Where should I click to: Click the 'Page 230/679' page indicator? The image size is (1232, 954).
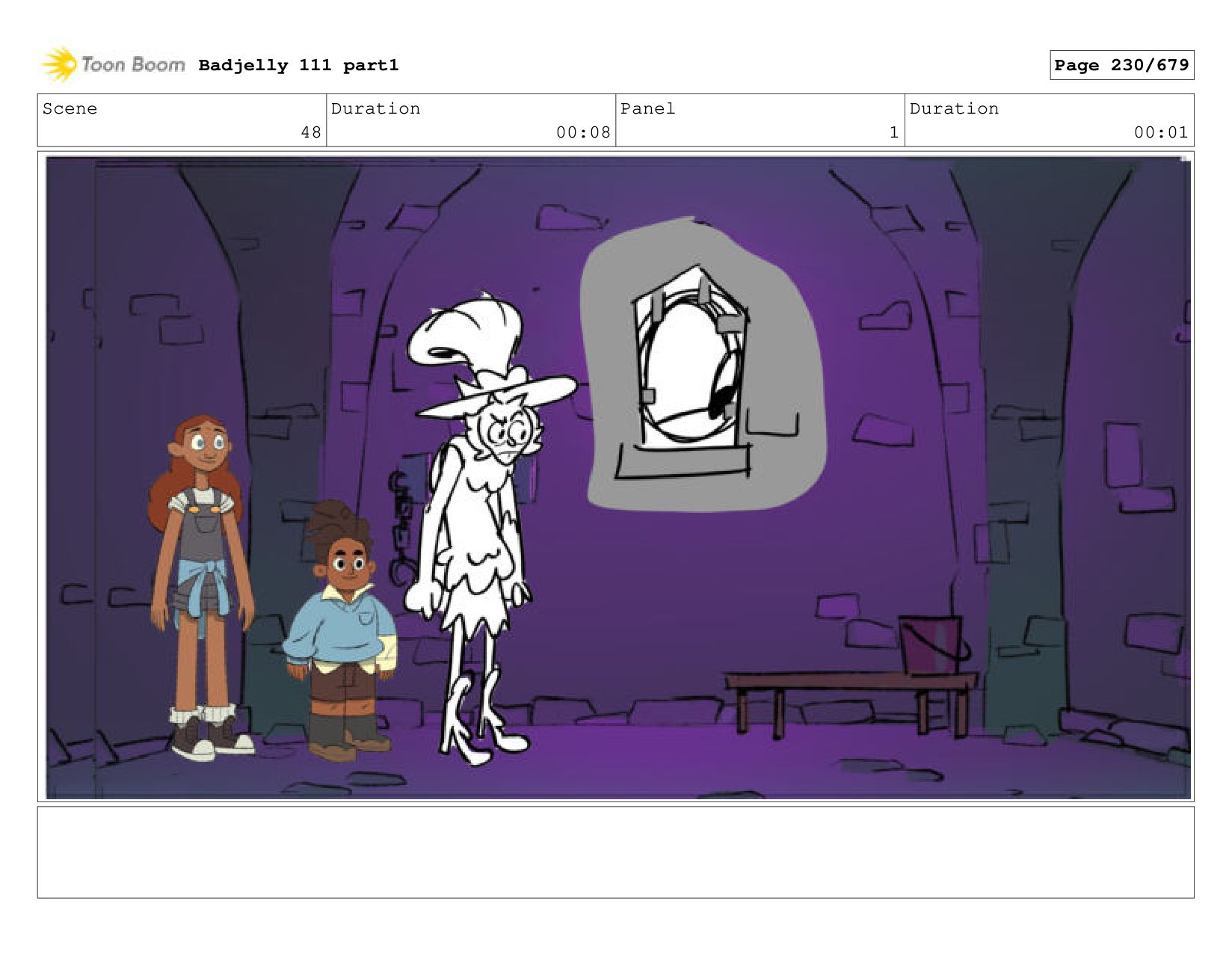coord(1121,65)
